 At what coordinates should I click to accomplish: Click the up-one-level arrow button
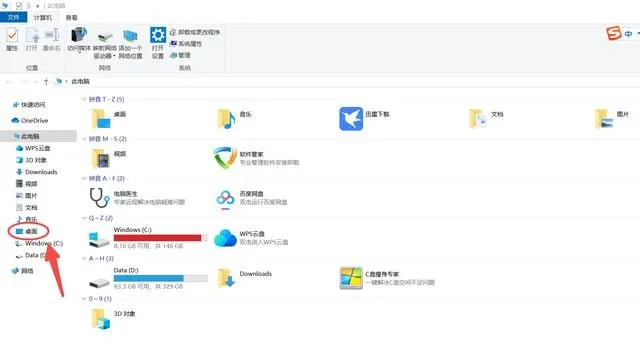pos(46,82)
